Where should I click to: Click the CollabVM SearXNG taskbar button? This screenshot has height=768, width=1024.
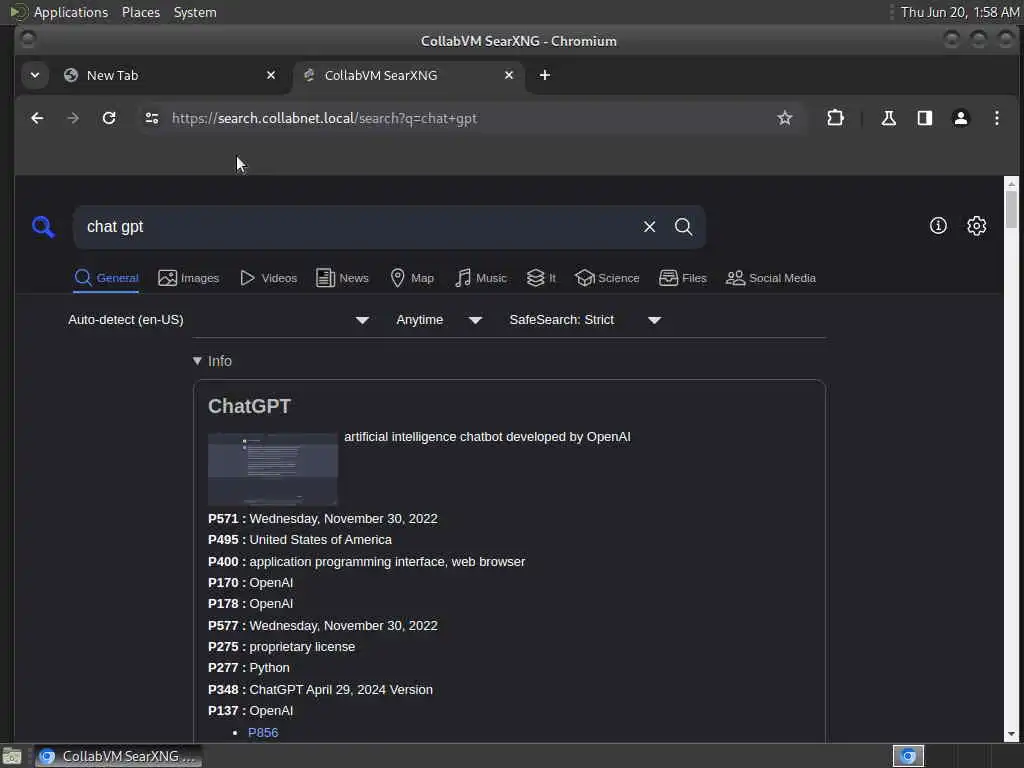(118, 756)
